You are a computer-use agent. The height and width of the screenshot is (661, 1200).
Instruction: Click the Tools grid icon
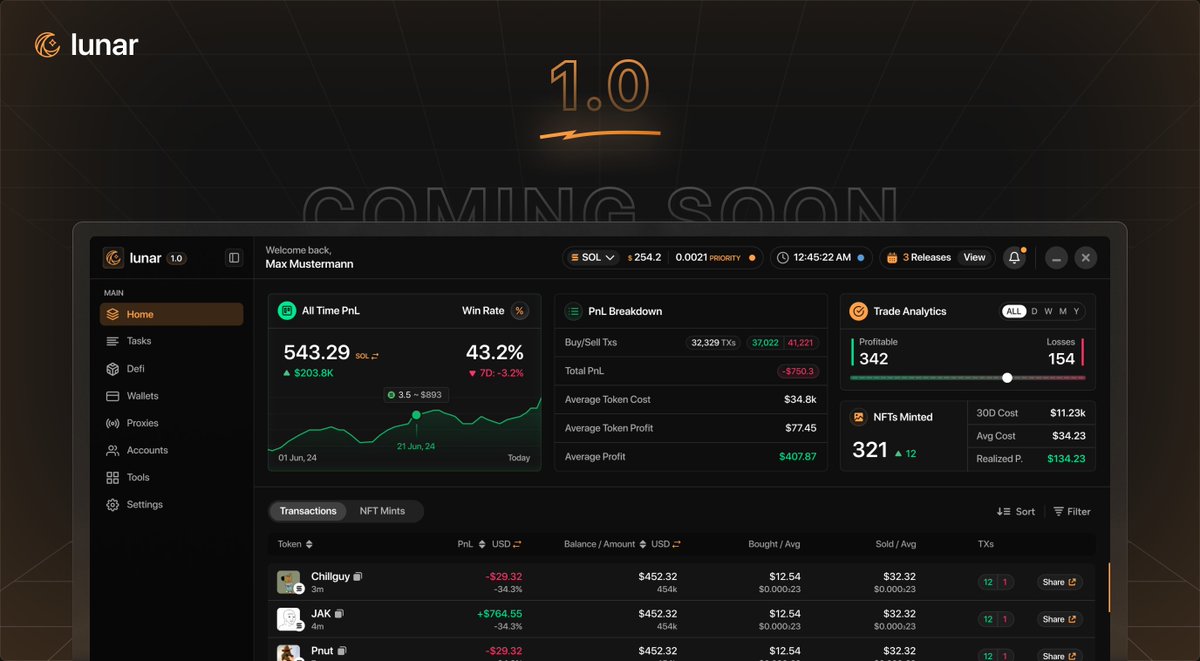tap(112, 478)
